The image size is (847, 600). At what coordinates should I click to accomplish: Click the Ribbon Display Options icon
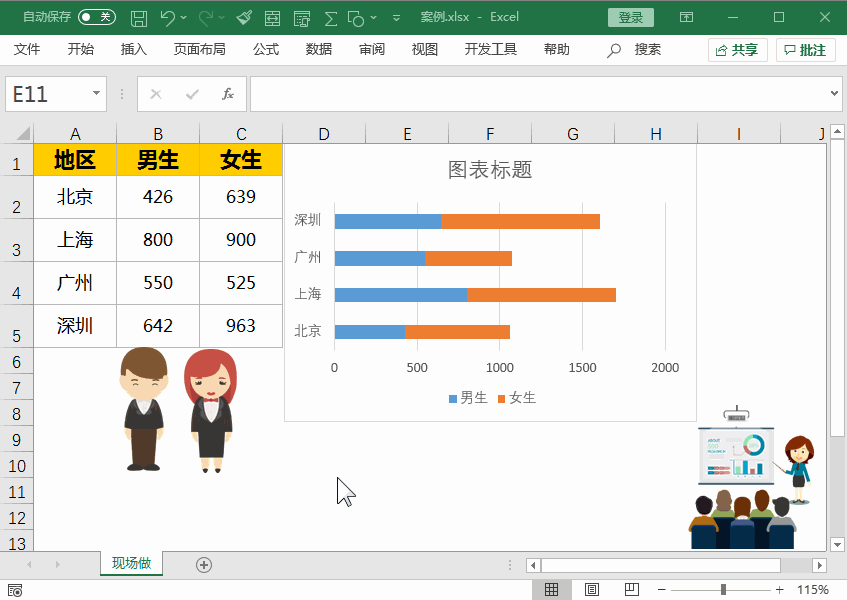[x=686, y=17]
